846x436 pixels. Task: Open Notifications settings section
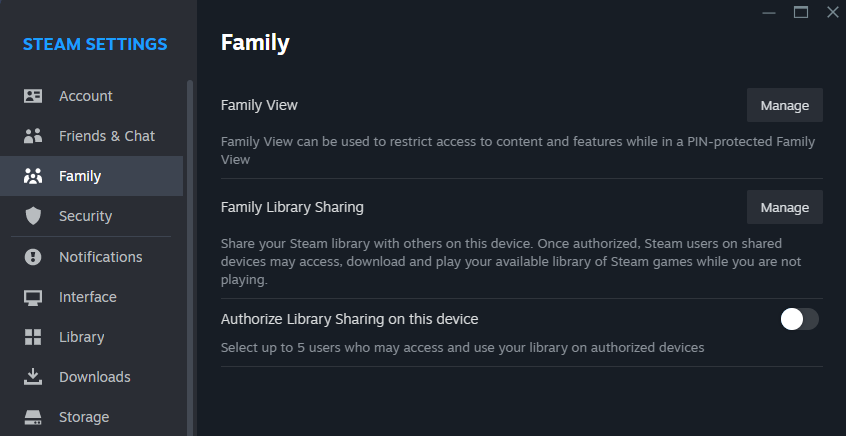point(100,257)
